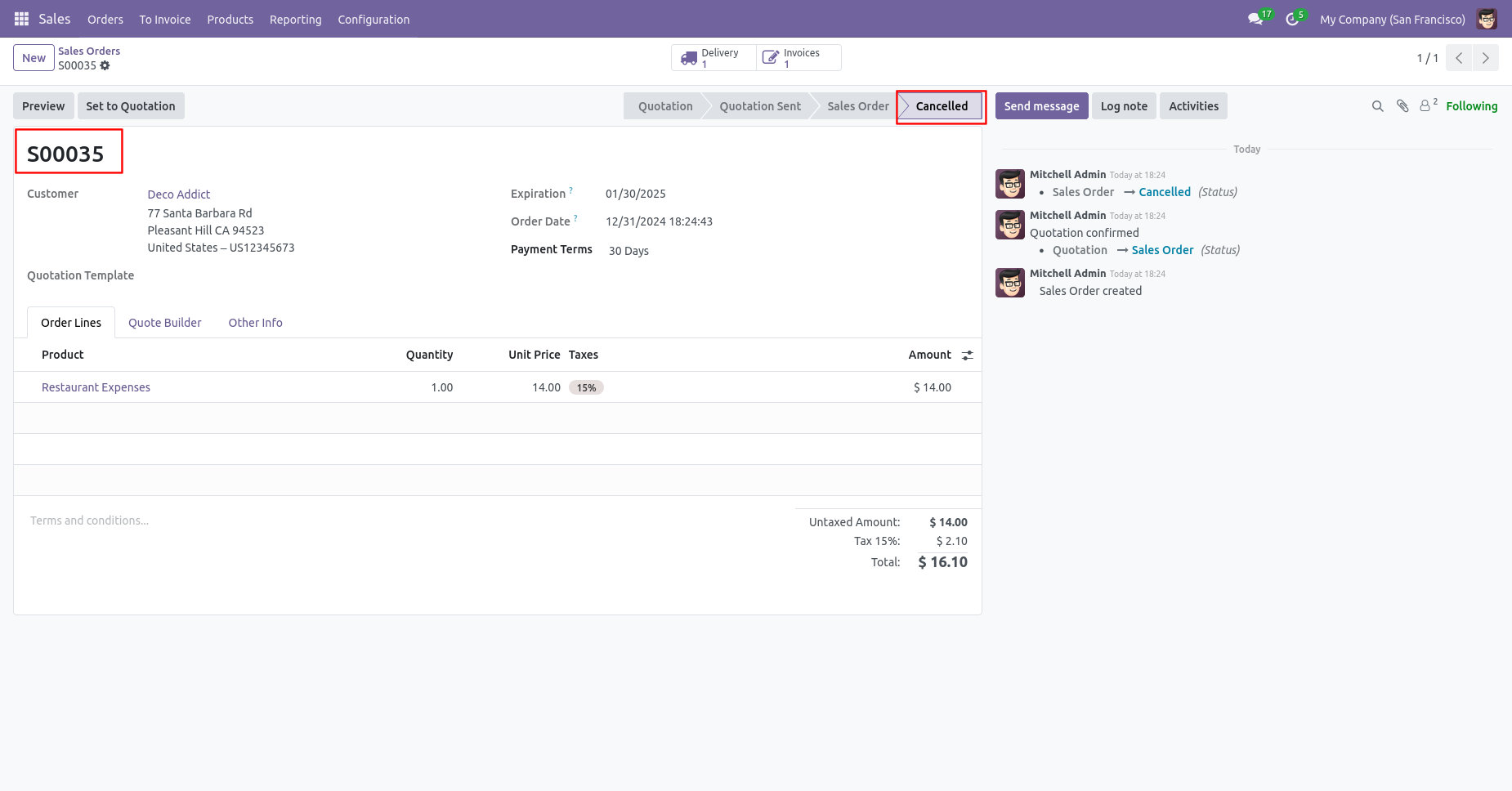
Task: Open the gear actions menu beside S00035
Action: pyautogui.click(x=105, y=65)
